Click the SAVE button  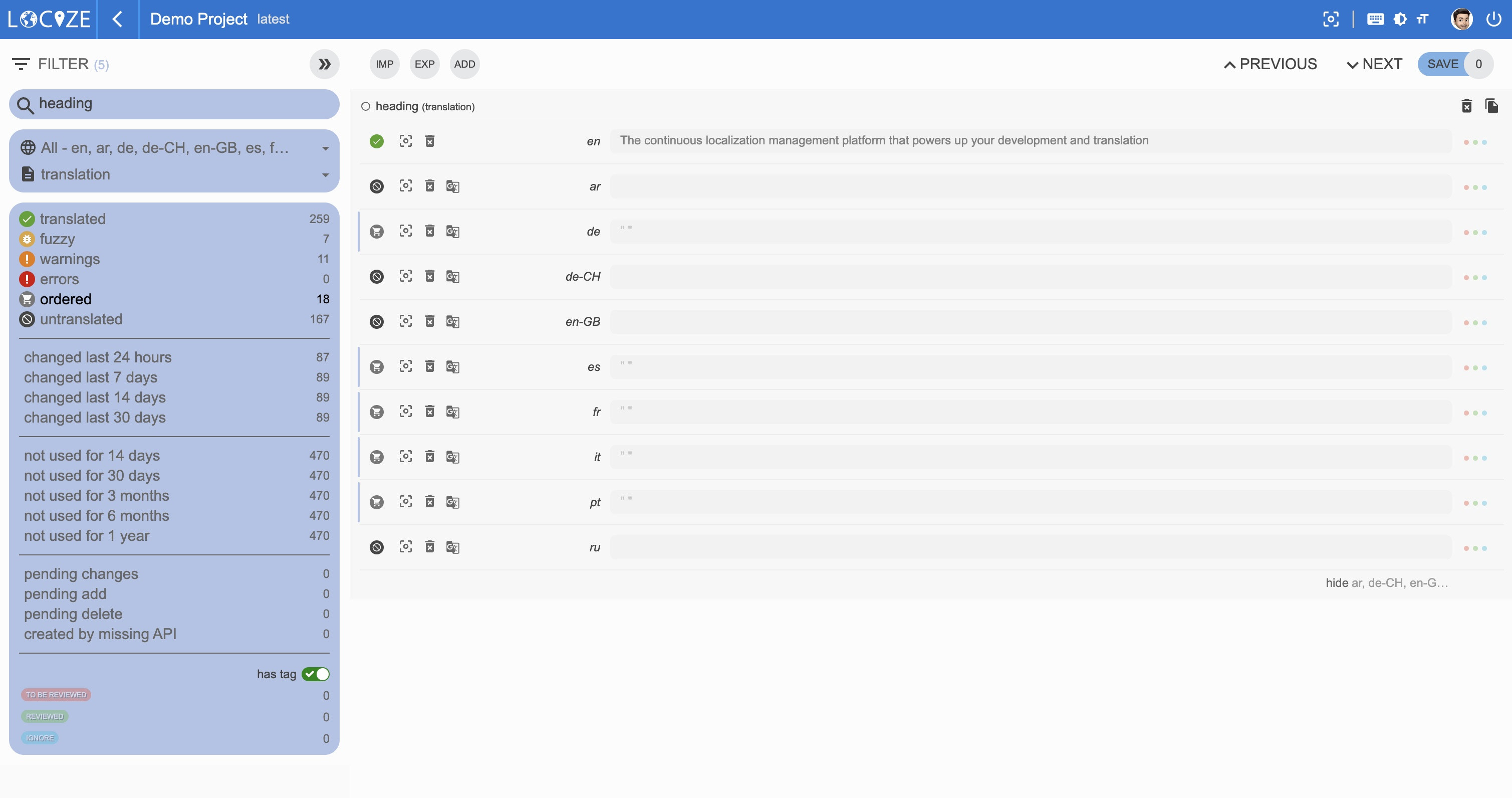pyautogui.click(x=1442, y=64)
